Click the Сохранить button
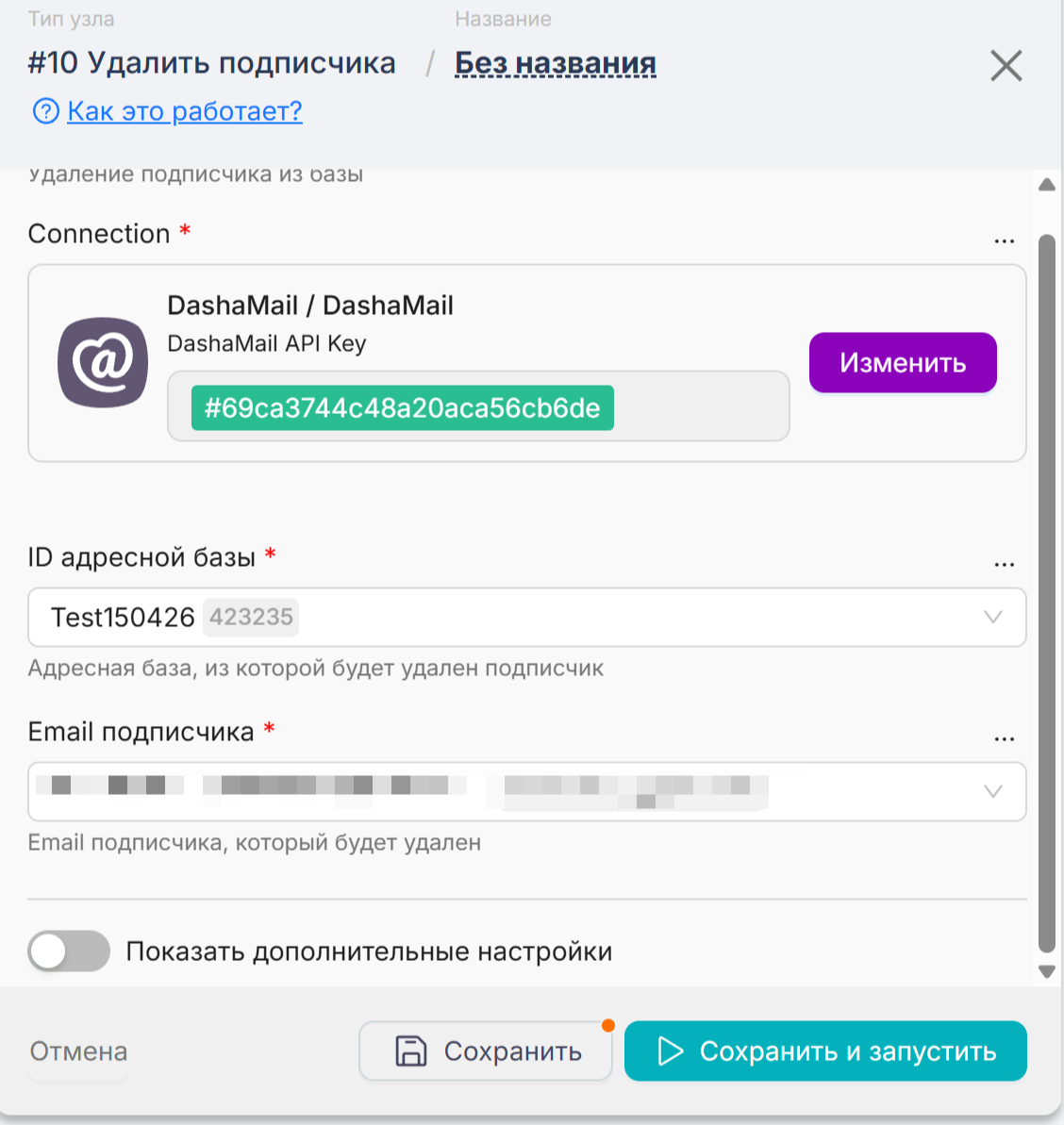The image size is (1064, 1125). pos(486,1051)
